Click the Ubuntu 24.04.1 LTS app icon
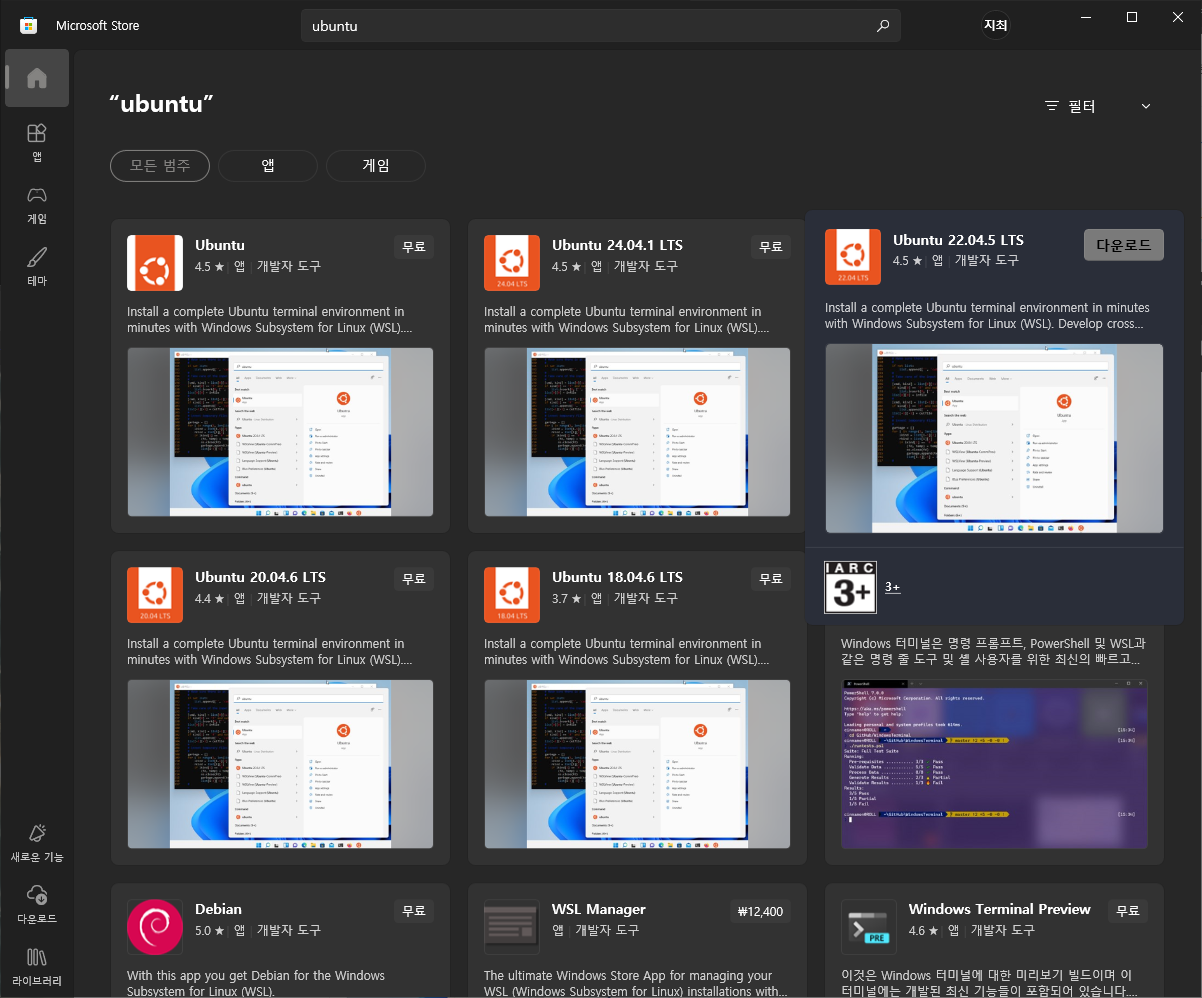Image resolution: width=1202 pixels, height=998 pixels. point(512,263)
